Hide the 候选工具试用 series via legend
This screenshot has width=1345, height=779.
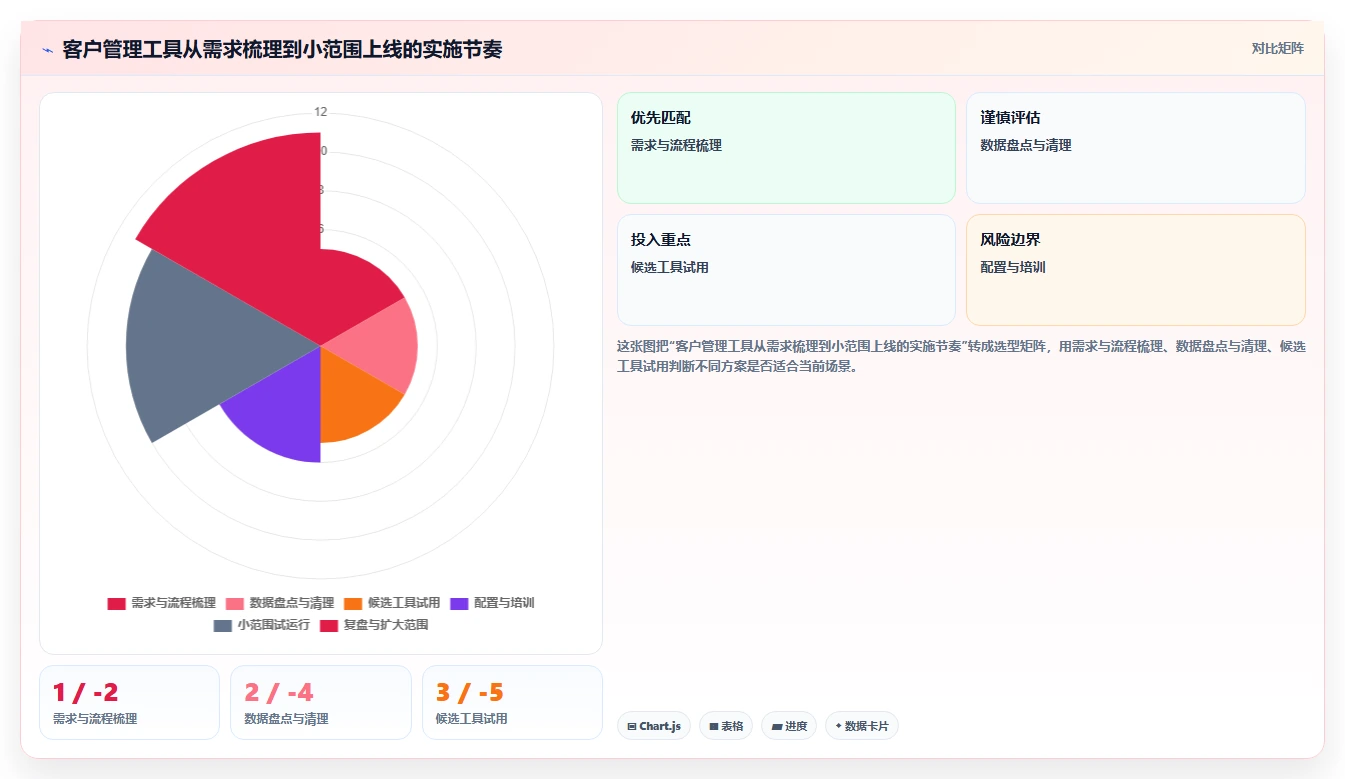[392, 603]
